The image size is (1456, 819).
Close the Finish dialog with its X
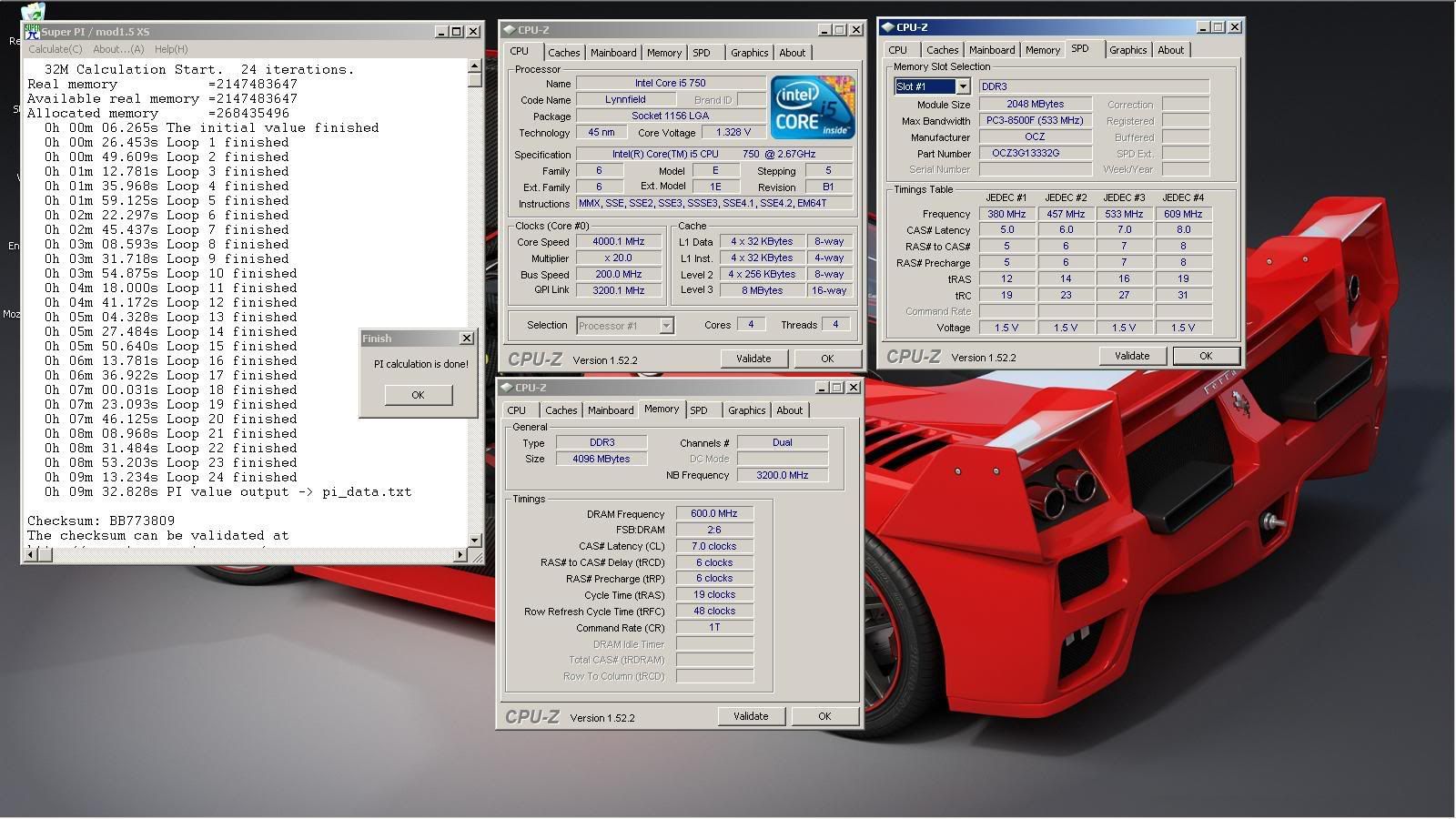[466, 339]
